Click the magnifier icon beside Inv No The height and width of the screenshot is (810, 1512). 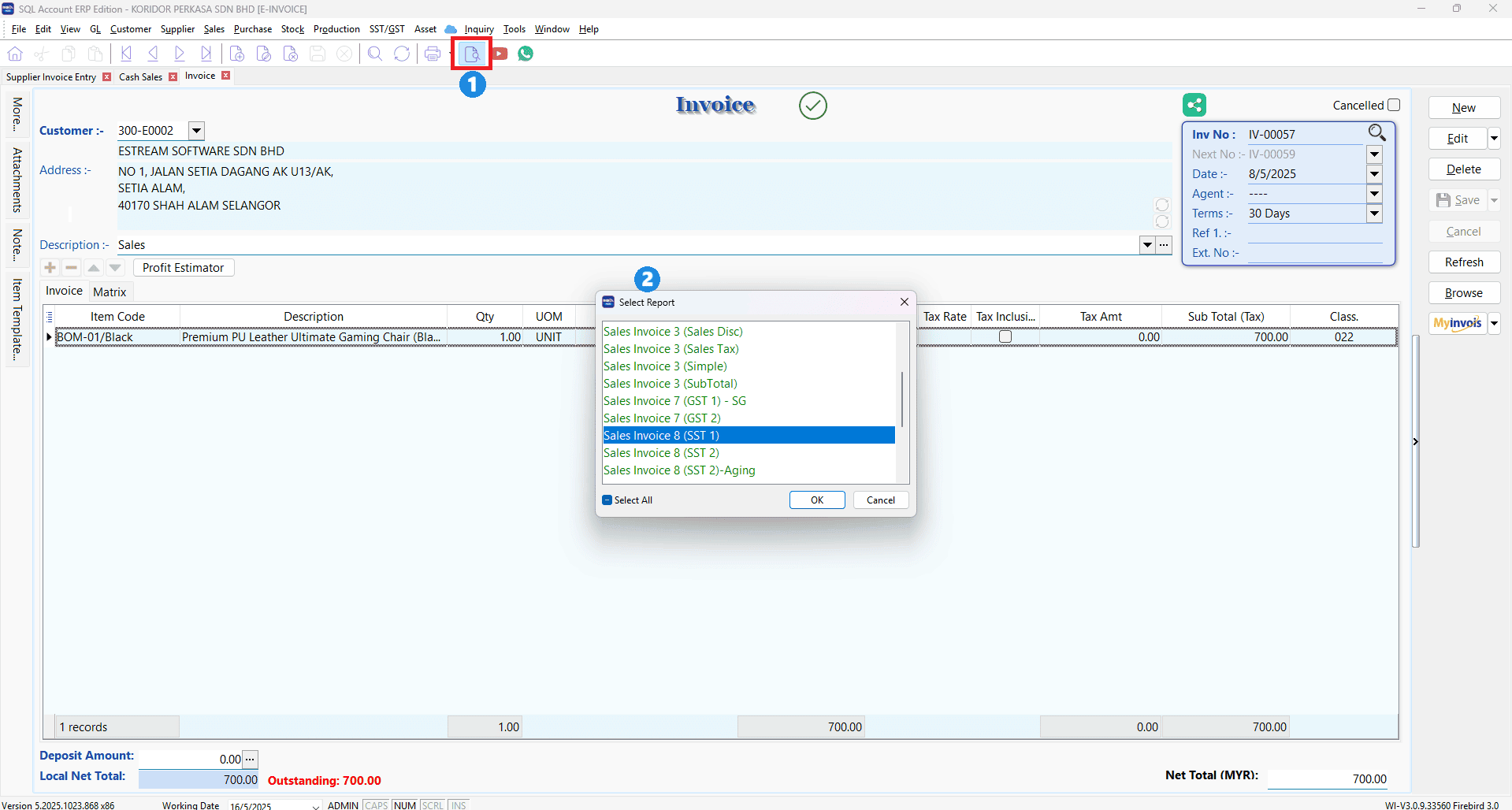click(1376, 133)
